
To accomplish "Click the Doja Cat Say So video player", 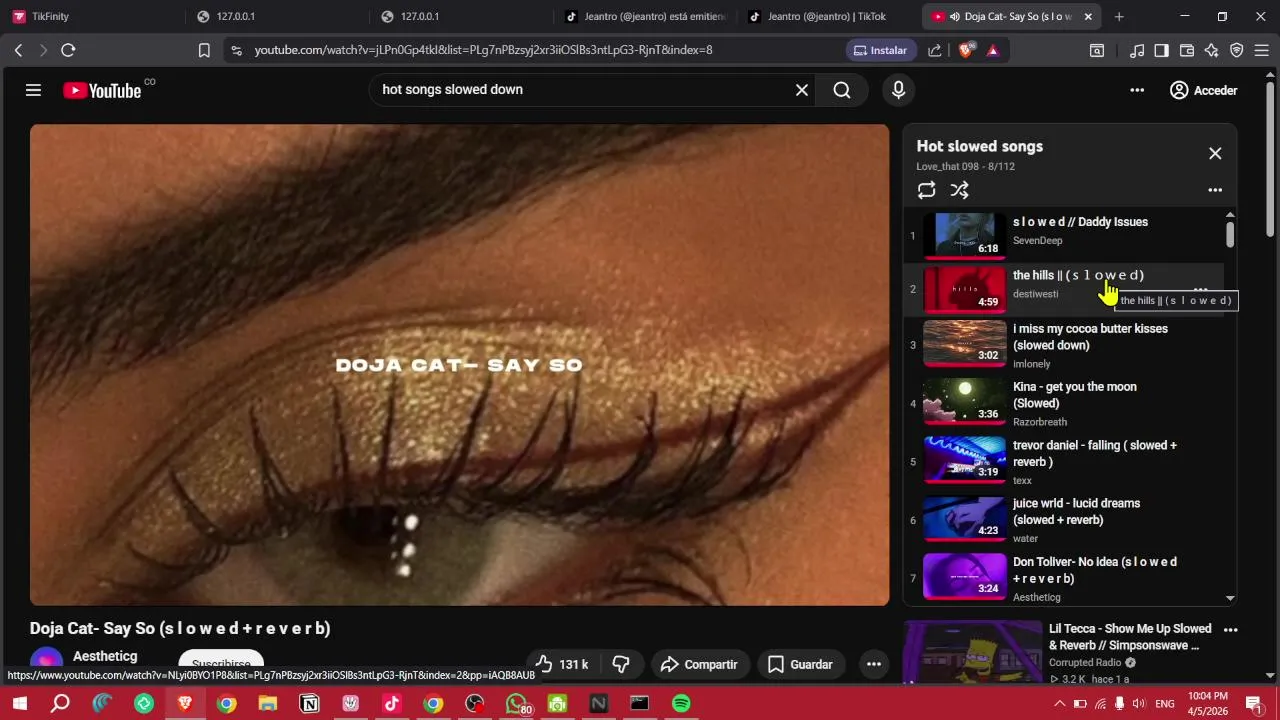I will click(x=459, y=364).
